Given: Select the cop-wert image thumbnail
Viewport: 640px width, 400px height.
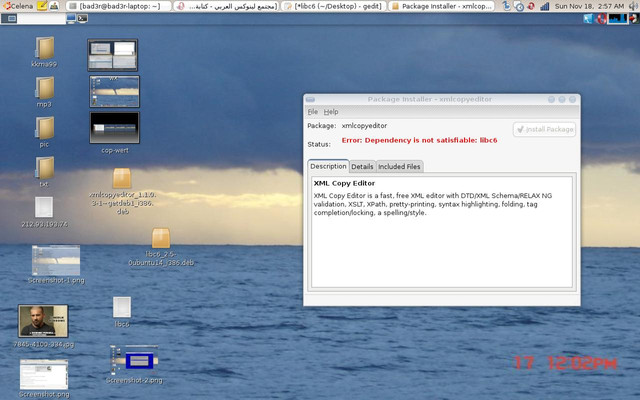Looking at the screenshot, I should pyautogui.click(x=115, y=132).
